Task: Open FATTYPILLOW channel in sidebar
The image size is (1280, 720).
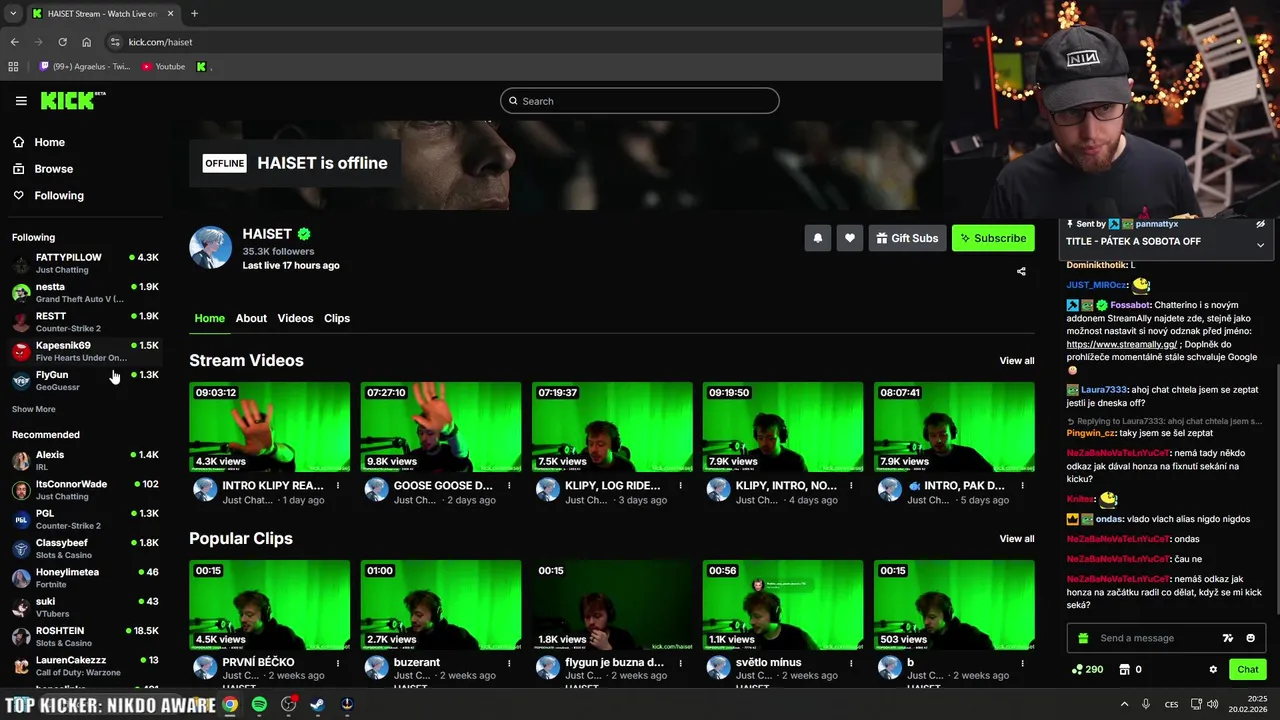Action: pyautogui.click(x=85, y=263)
